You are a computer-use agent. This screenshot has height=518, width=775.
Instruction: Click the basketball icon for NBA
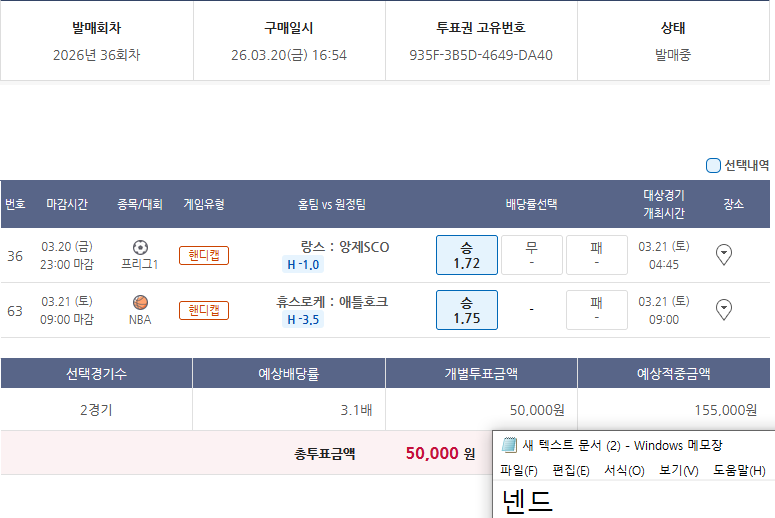[x=139, y=302]
